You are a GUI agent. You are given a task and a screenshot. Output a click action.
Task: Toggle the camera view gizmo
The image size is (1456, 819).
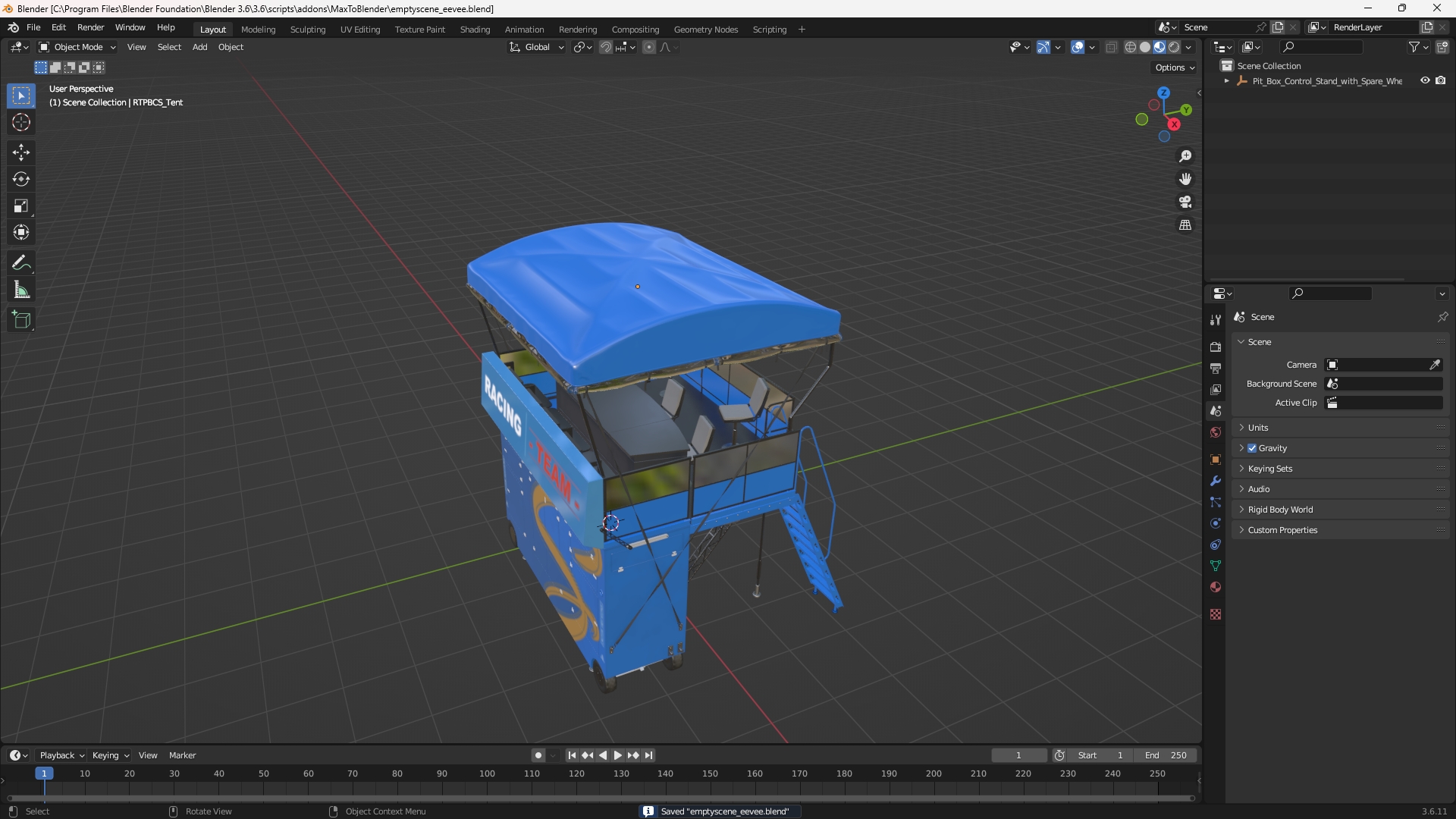(1185, 202)
